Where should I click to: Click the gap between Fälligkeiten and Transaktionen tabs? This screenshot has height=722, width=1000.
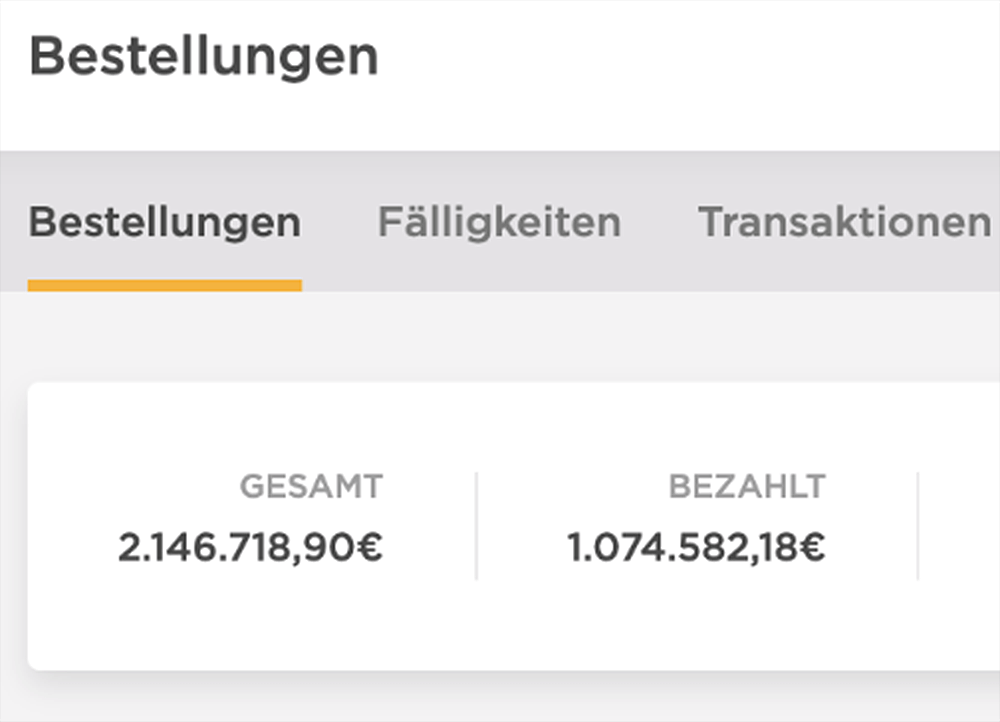click(x=659, y=222)
